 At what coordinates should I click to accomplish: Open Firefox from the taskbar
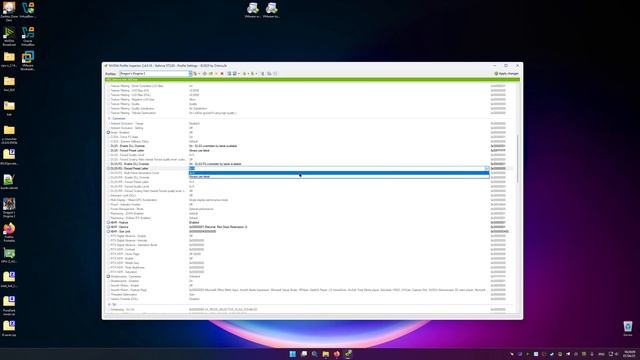(337, 354)
